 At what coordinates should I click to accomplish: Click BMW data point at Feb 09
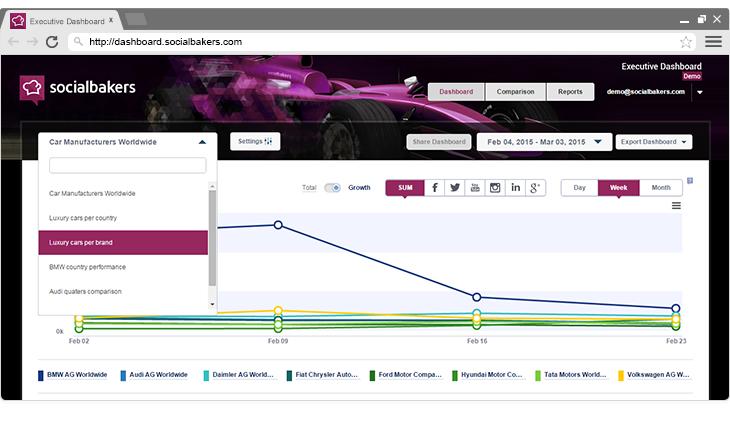pos(278,225)
